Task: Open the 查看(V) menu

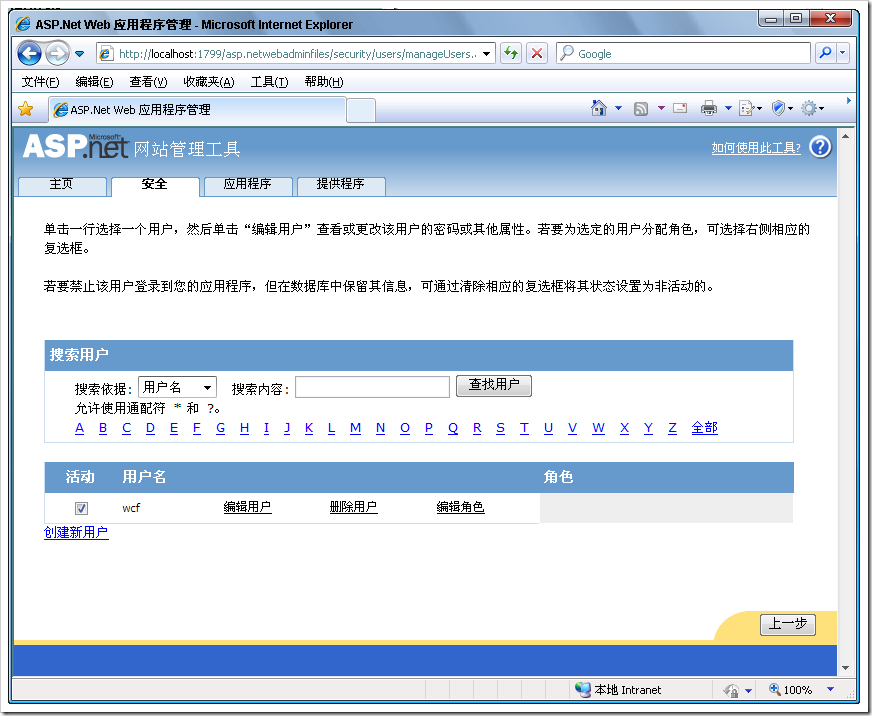Action: tap(148, 82)
